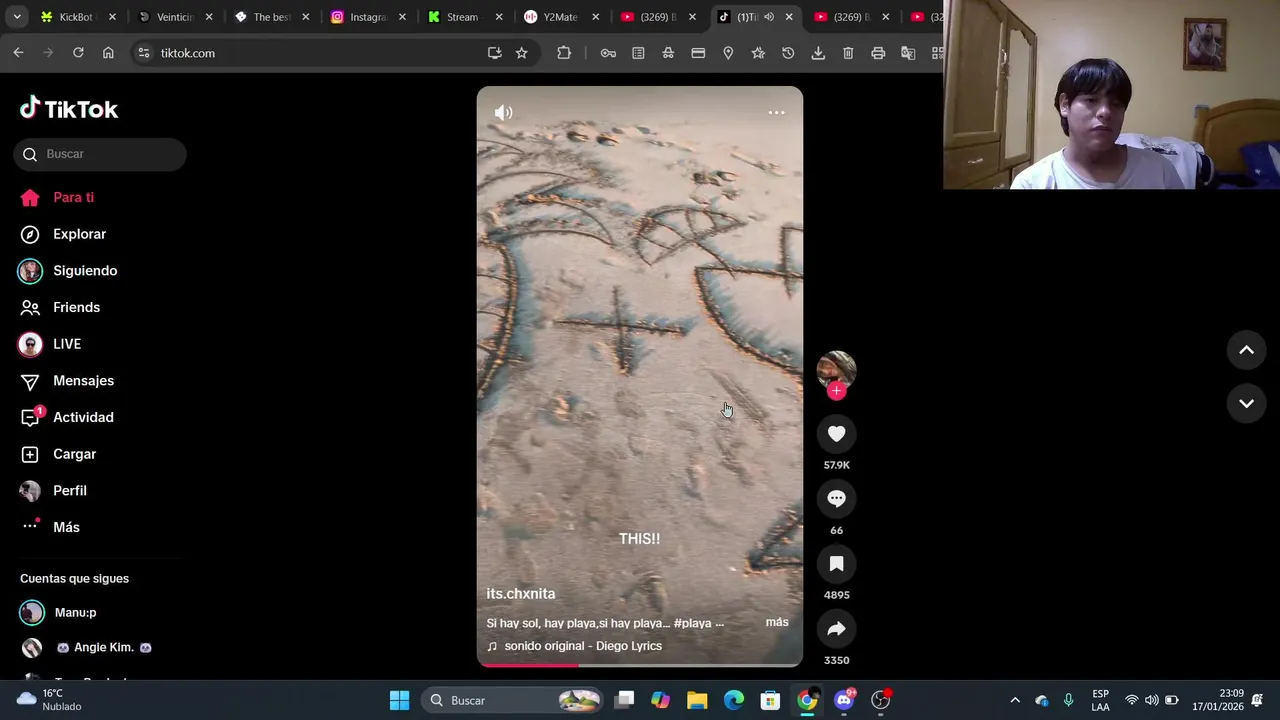1280x720 pixels.
Task: Open the Extensions puzzle menu
Action: click(564, 53)
